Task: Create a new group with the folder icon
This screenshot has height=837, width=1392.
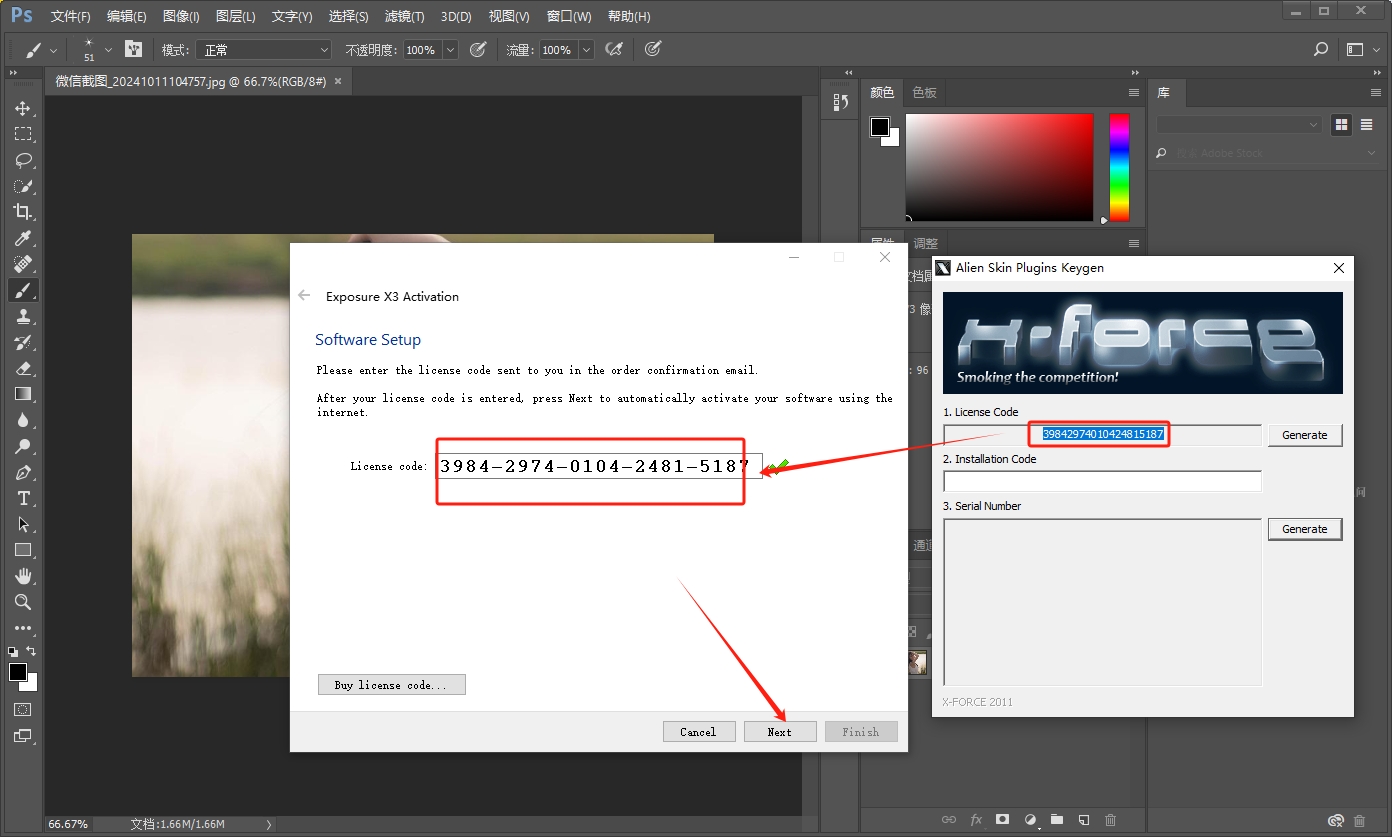Action: (x=1057, y=820)
